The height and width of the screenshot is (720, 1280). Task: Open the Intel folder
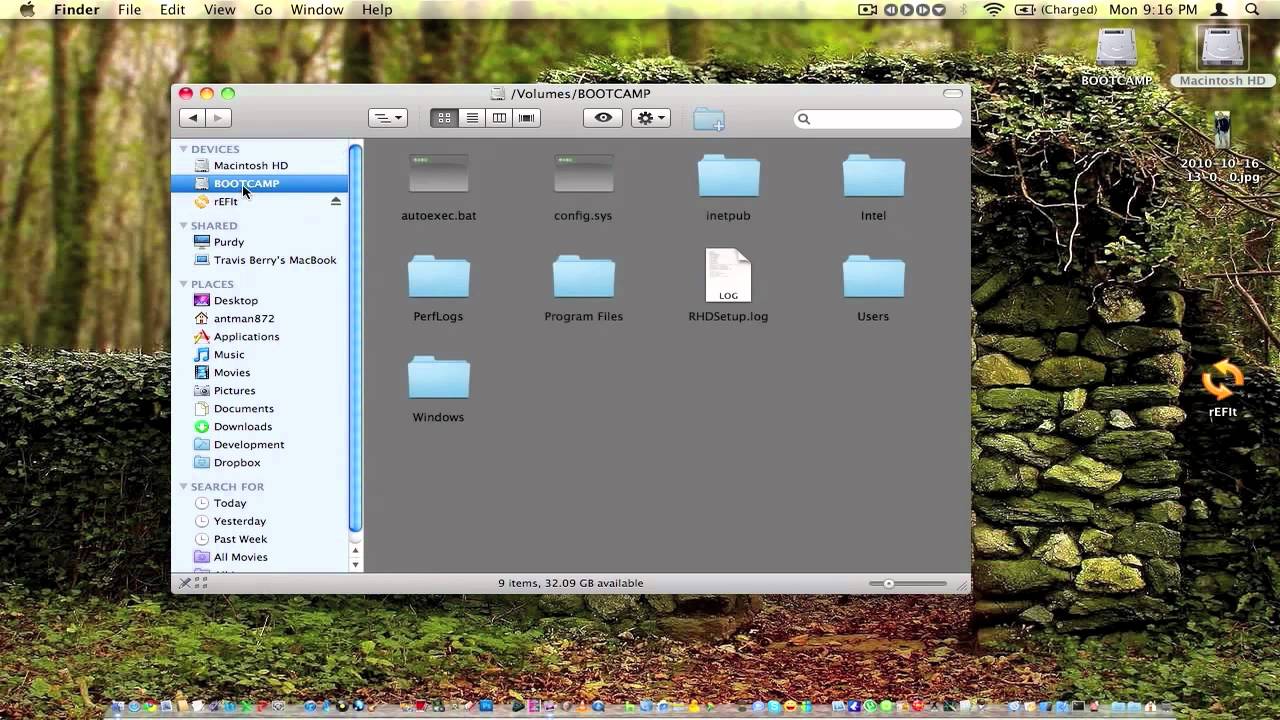(x=873, y=176)
